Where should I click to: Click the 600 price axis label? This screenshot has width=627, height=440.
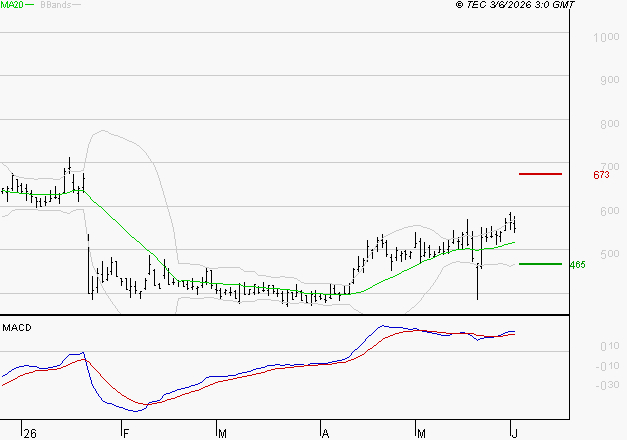coord(610,211)
